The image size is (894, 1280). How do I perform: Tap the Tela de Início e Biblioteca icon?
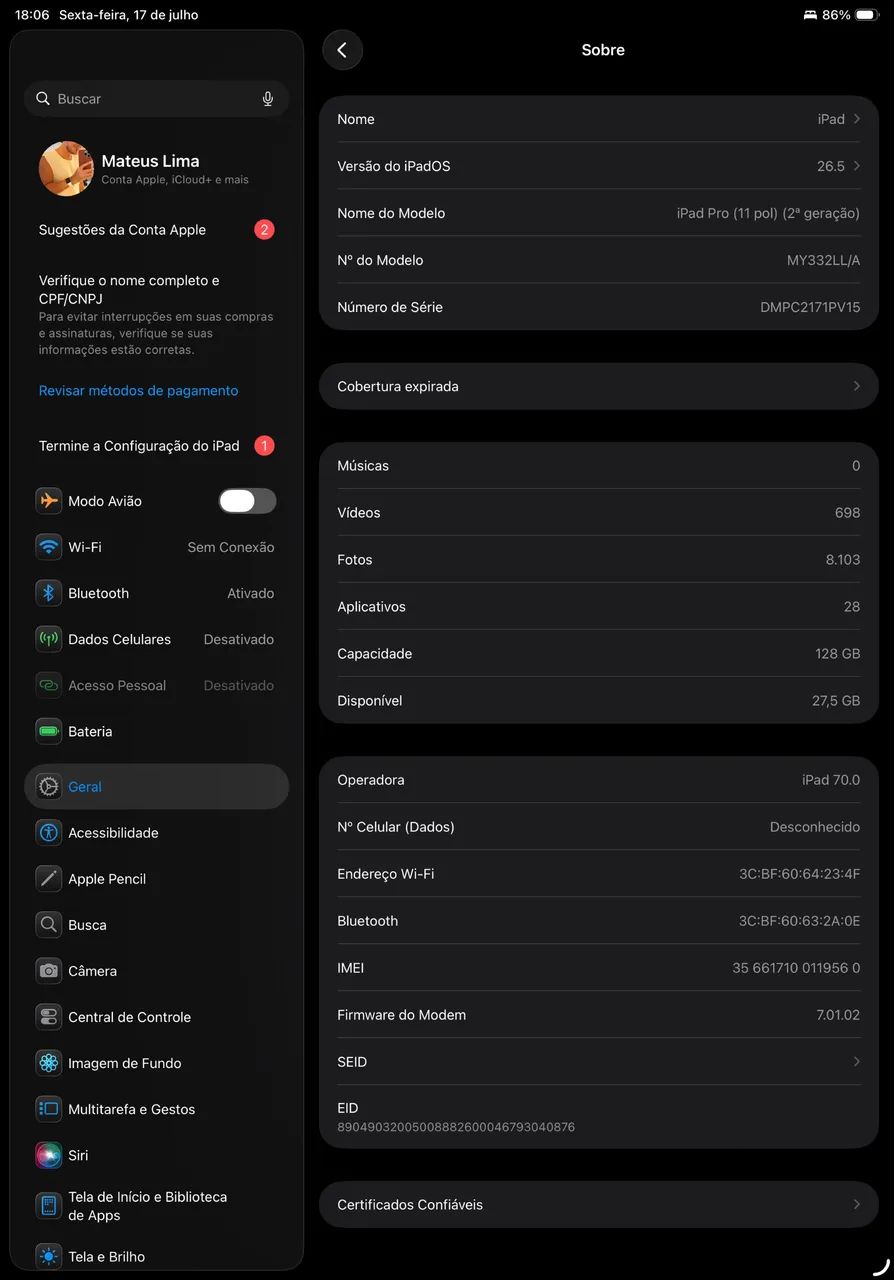point(49,1206)
